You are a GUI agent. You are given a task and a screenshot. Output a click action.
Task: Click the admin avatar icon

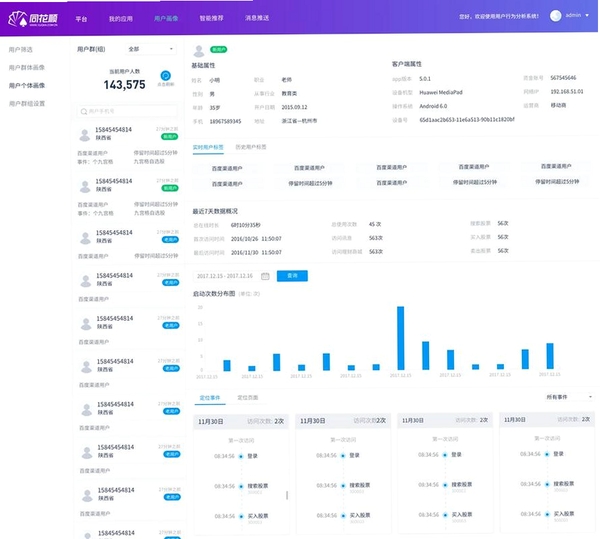pos(555,16)
